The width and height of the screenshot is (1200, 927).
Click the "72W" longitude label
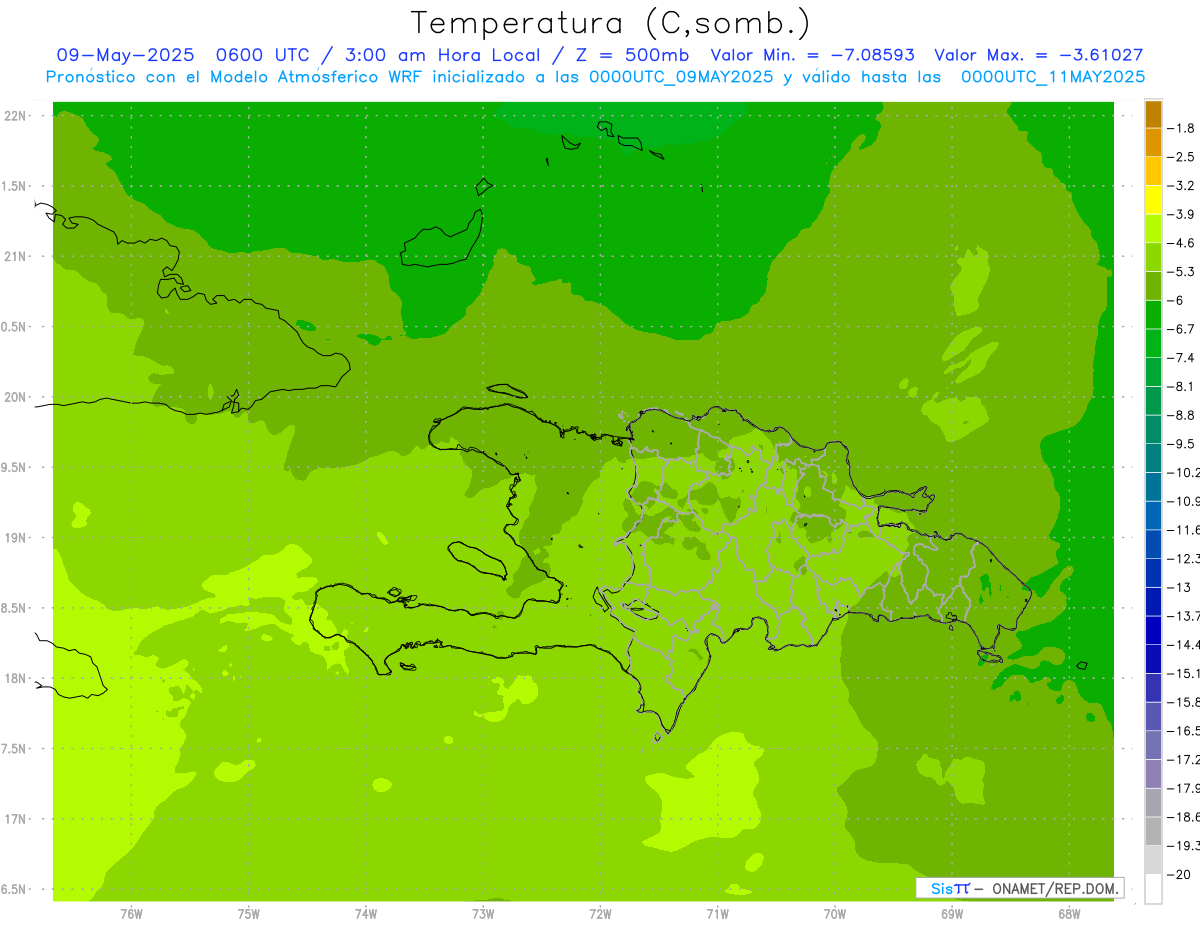tap(601, 914)
